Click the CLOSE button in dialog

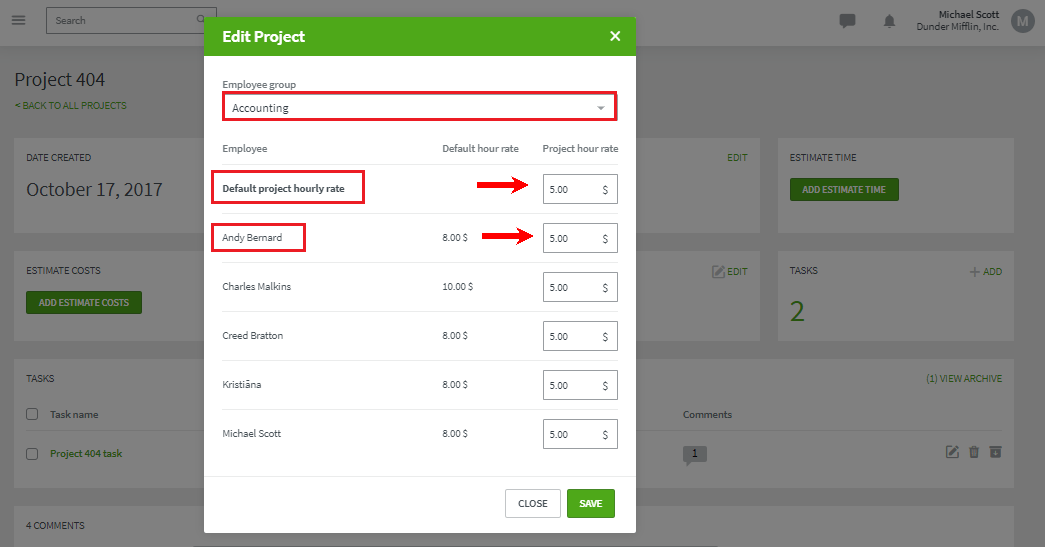point(532,504)
